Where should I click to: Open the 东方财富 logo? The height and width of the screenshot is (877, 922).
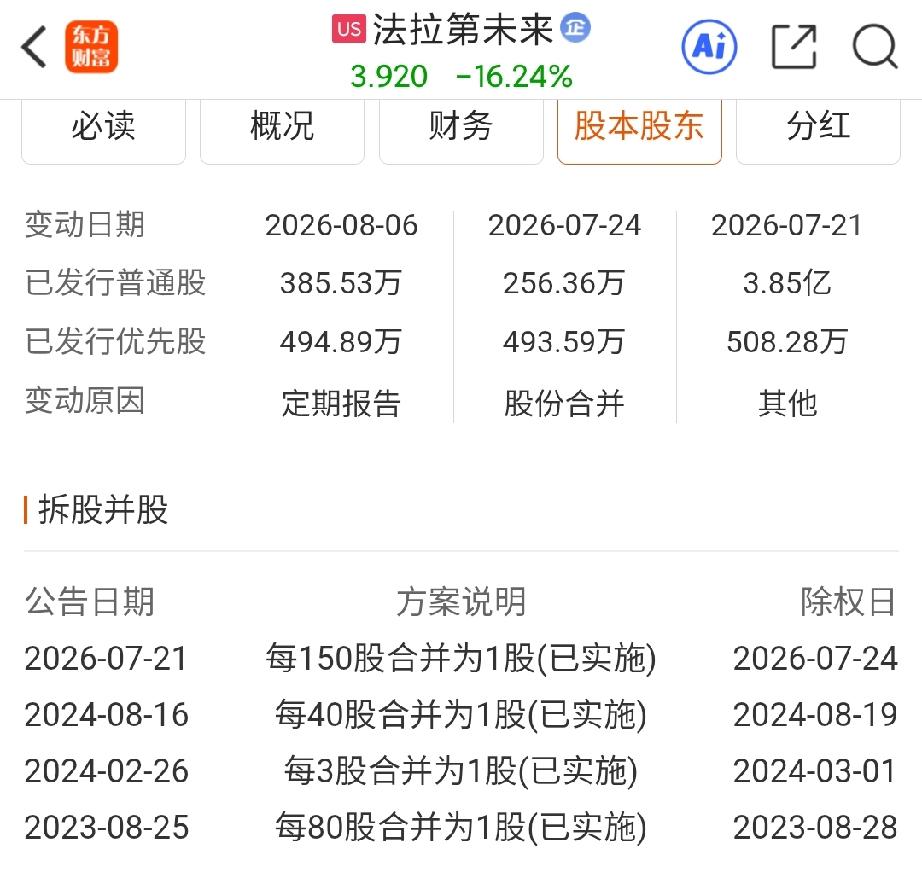[x=92, y=46]
